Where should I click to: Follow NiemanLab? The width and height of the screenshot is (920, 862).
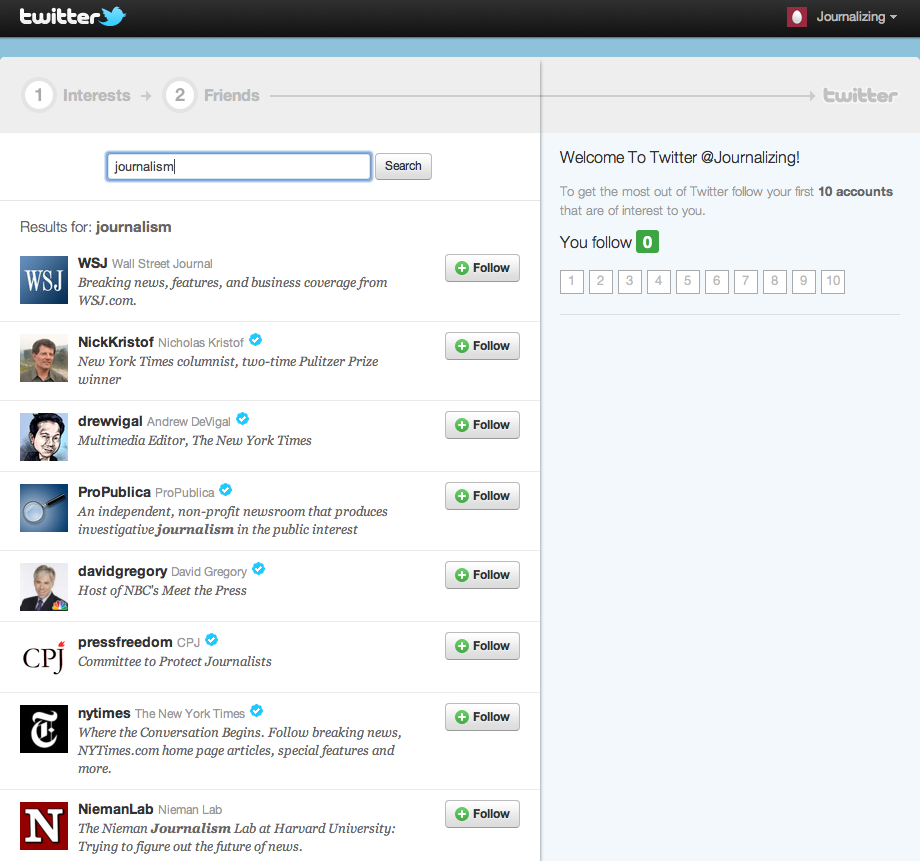click(x=482, y=814)
